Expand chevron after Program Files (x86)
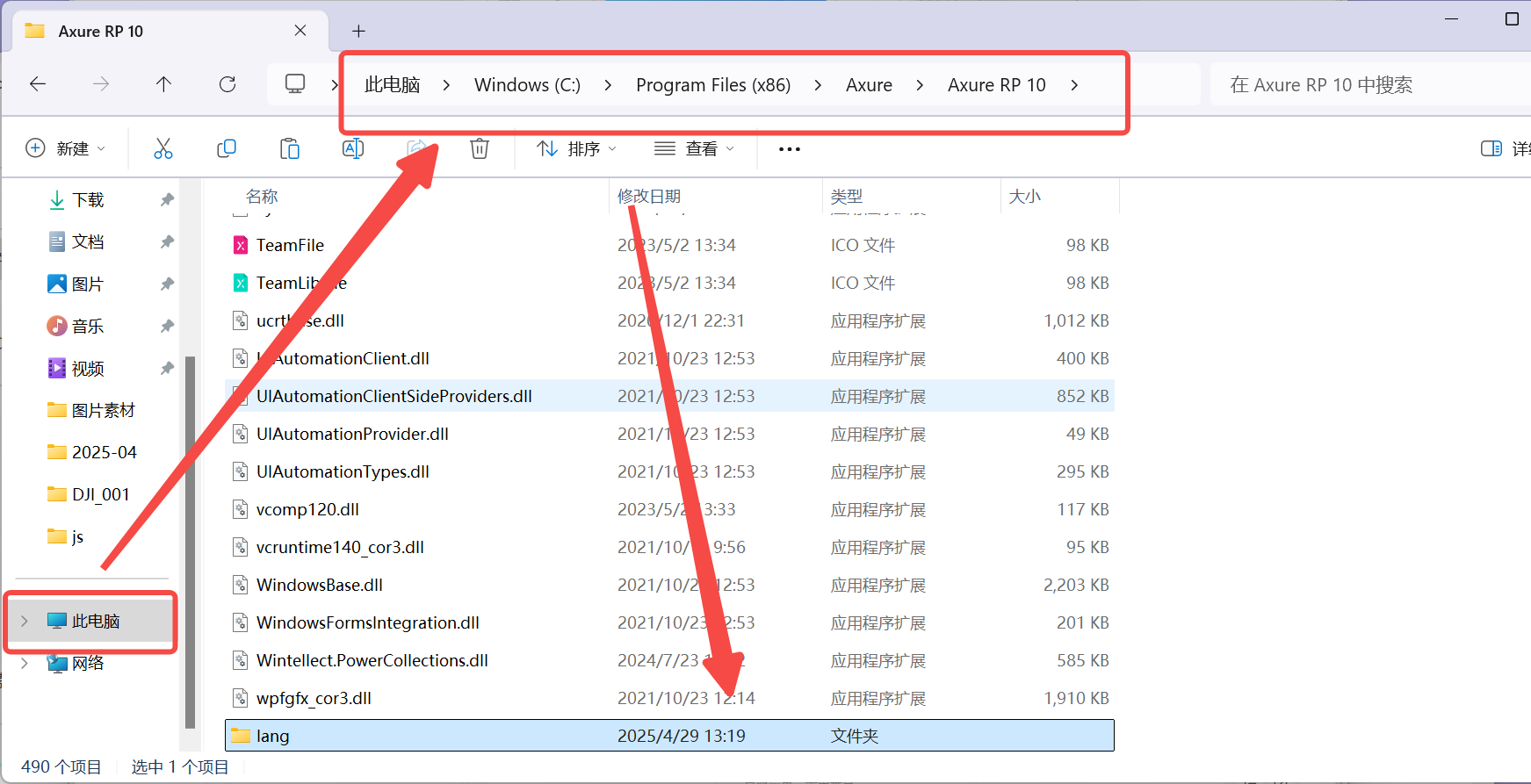The image size is (1531, 784). click(x=818, y=85)
